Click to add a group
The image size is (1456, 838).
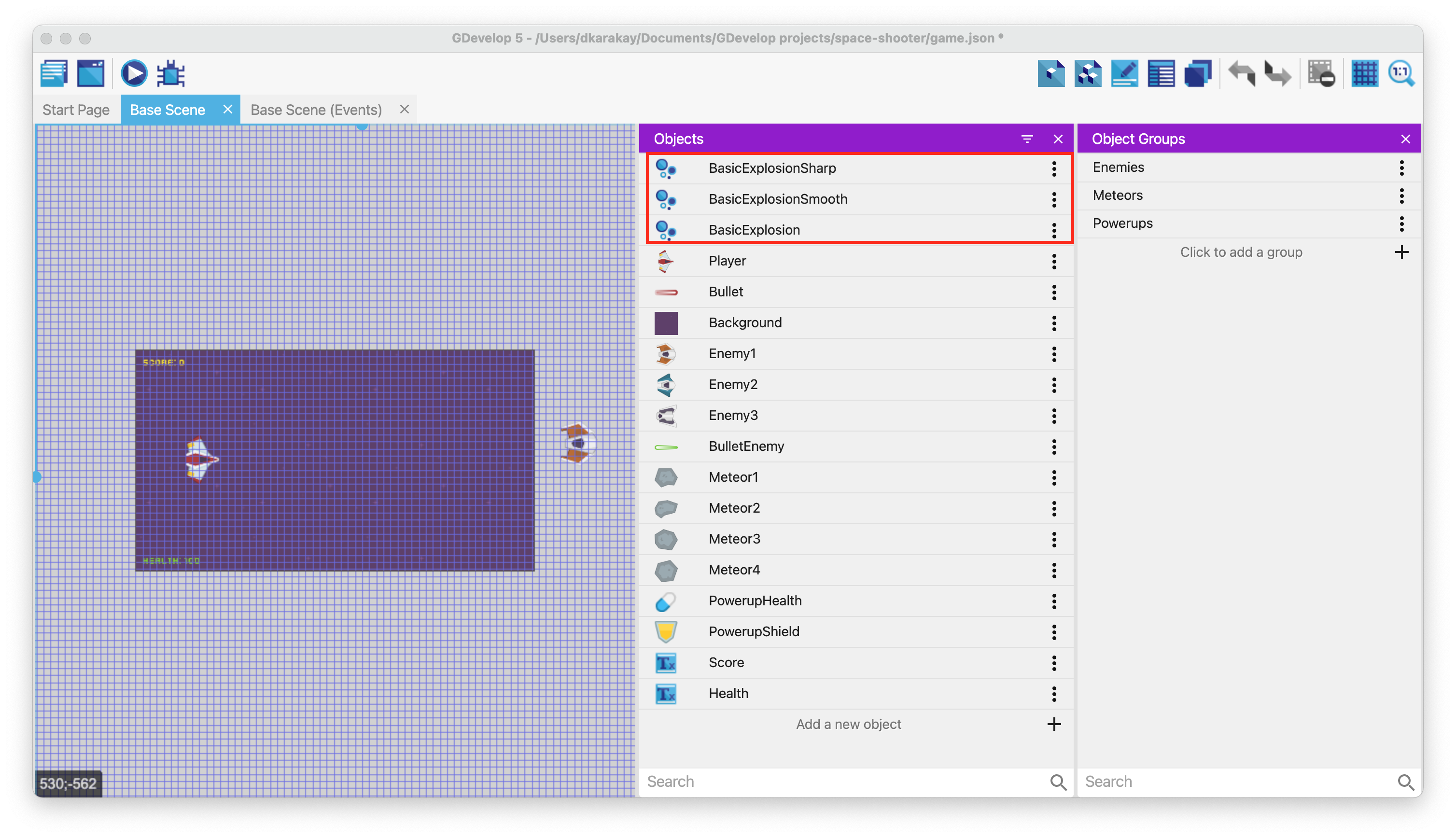click(x=1241, y=252)
